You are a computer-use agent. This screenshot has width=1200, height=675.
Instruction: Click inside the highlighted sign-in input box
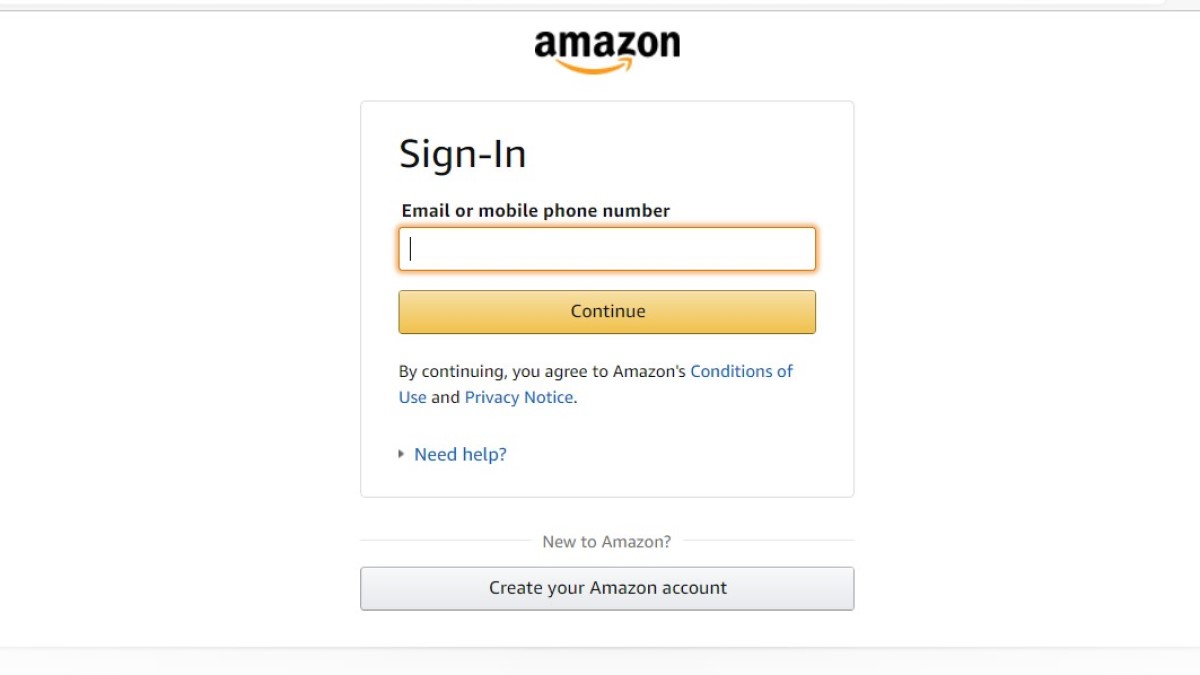pyautogui.click(x=607, y=249)
